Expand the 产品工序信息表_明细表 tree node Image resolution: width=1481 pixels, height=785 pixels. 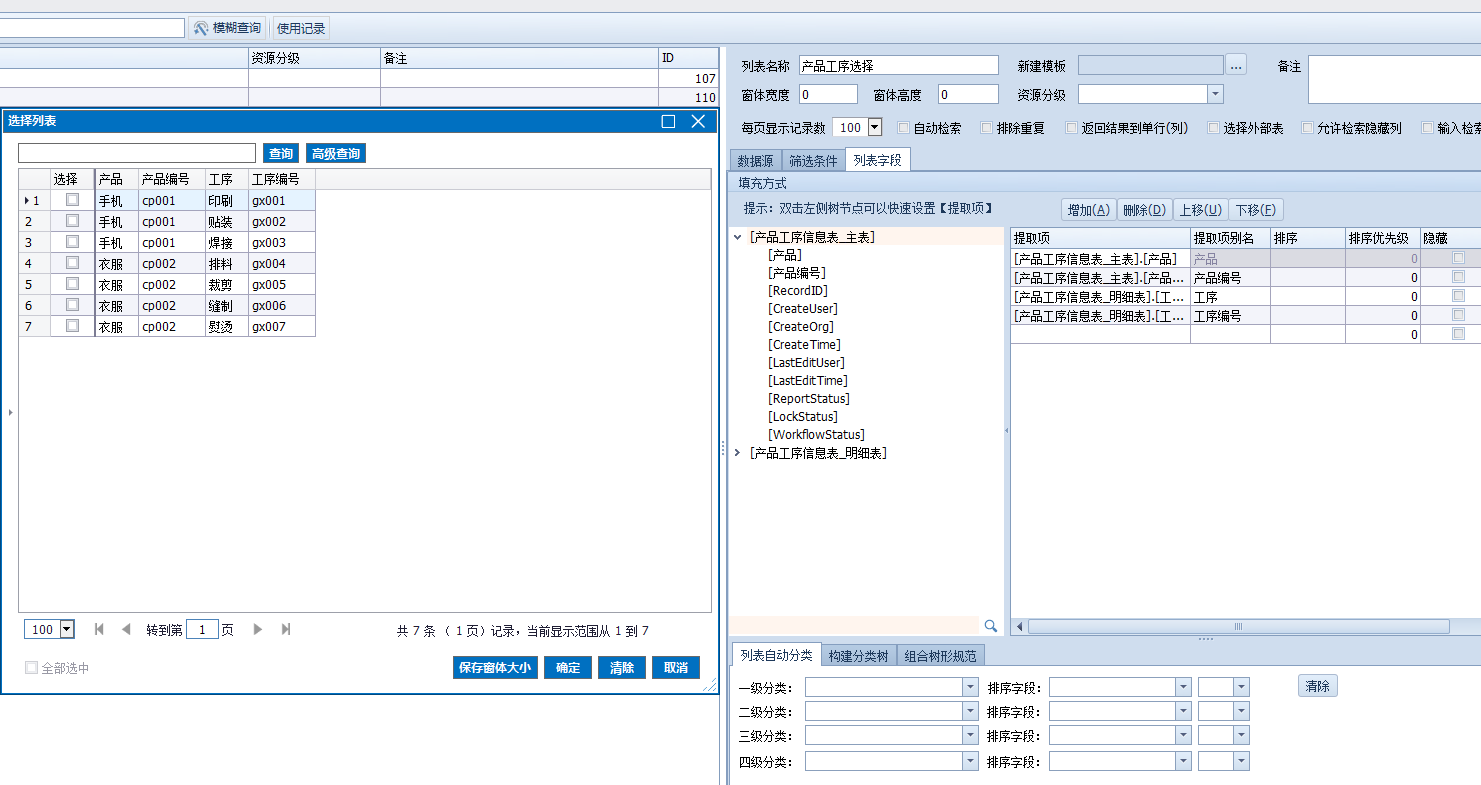[x=739, y=453]
